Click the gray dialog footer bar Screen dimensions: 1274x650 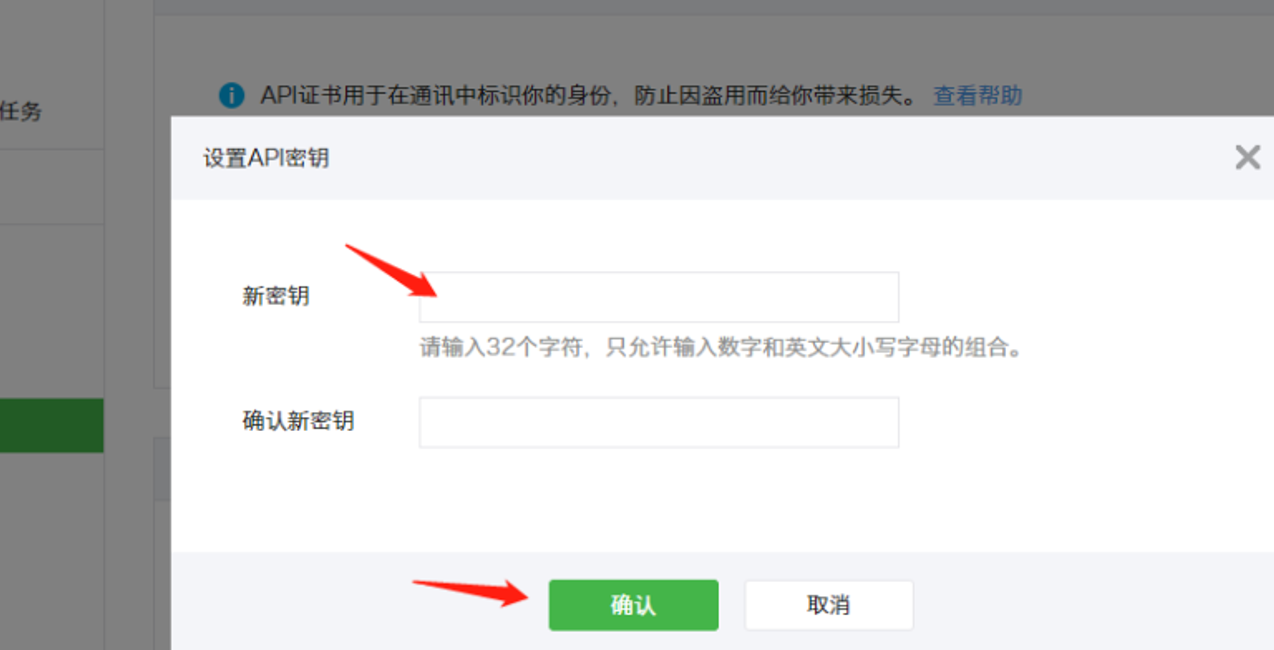pos(722,601)
